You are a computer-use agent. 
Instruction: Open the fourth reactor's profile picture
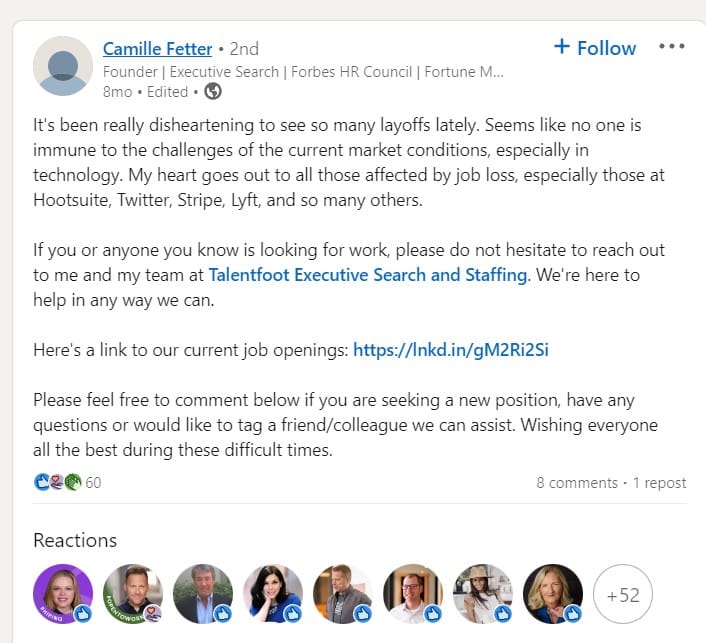pos(273,594)
